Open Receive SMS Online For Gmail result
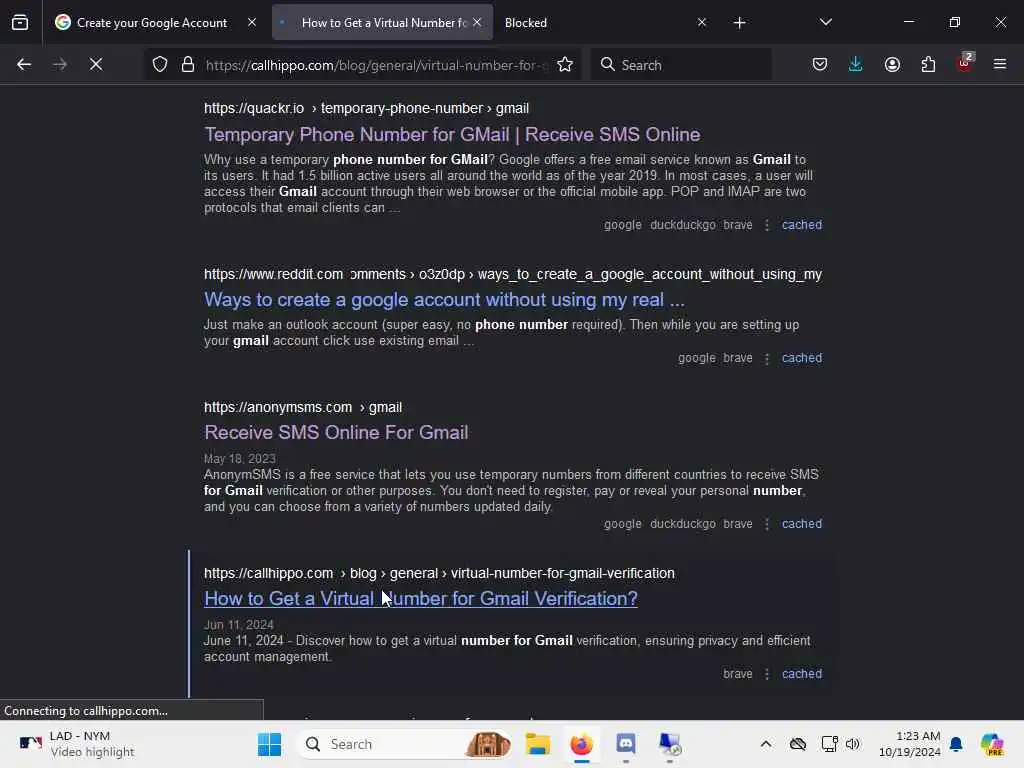1024x768 pixels. coord(336,432)
